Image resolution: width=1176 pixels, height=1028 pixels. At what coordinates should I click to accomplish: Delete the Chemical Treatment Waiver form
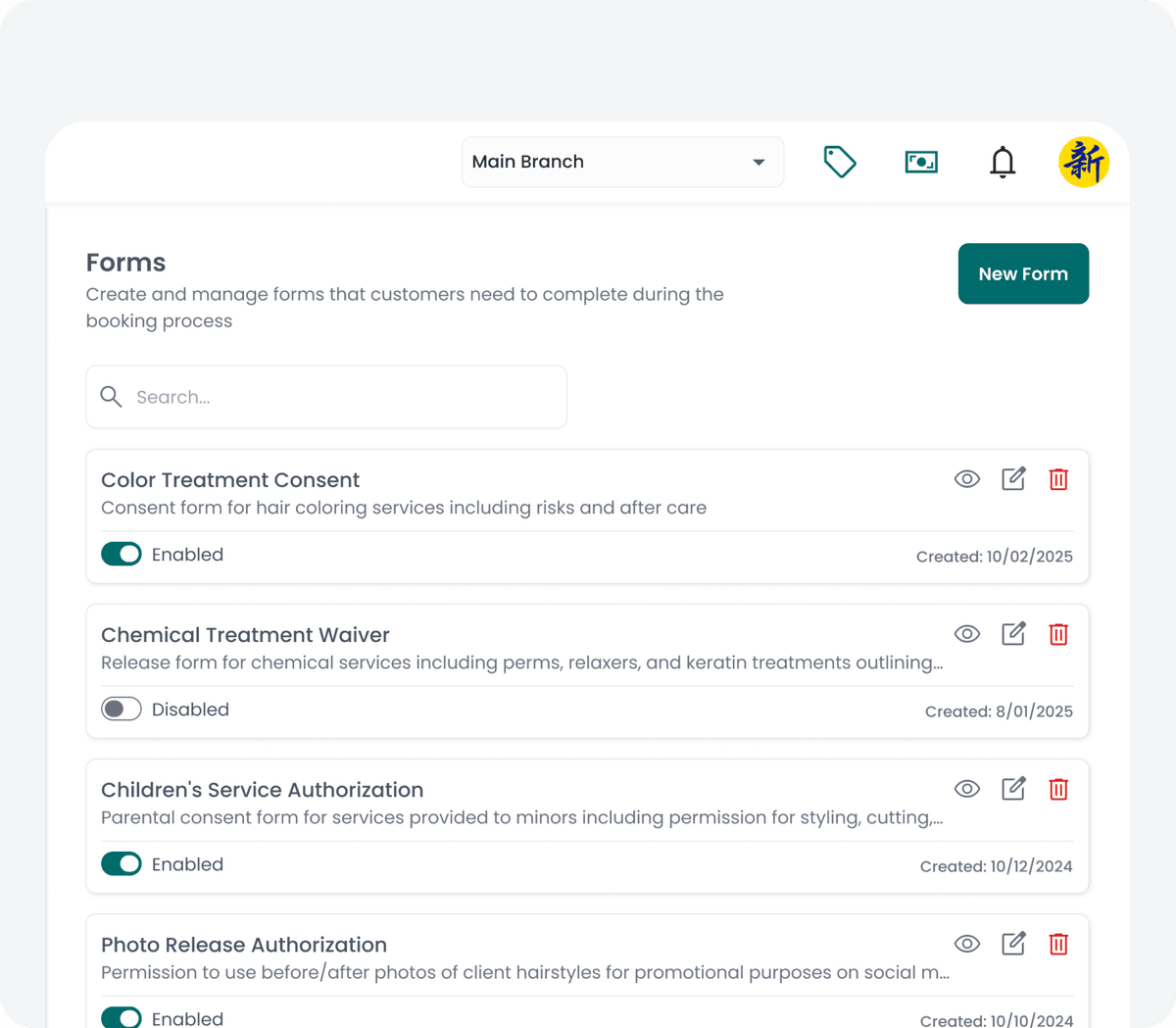coord(1058,634)
